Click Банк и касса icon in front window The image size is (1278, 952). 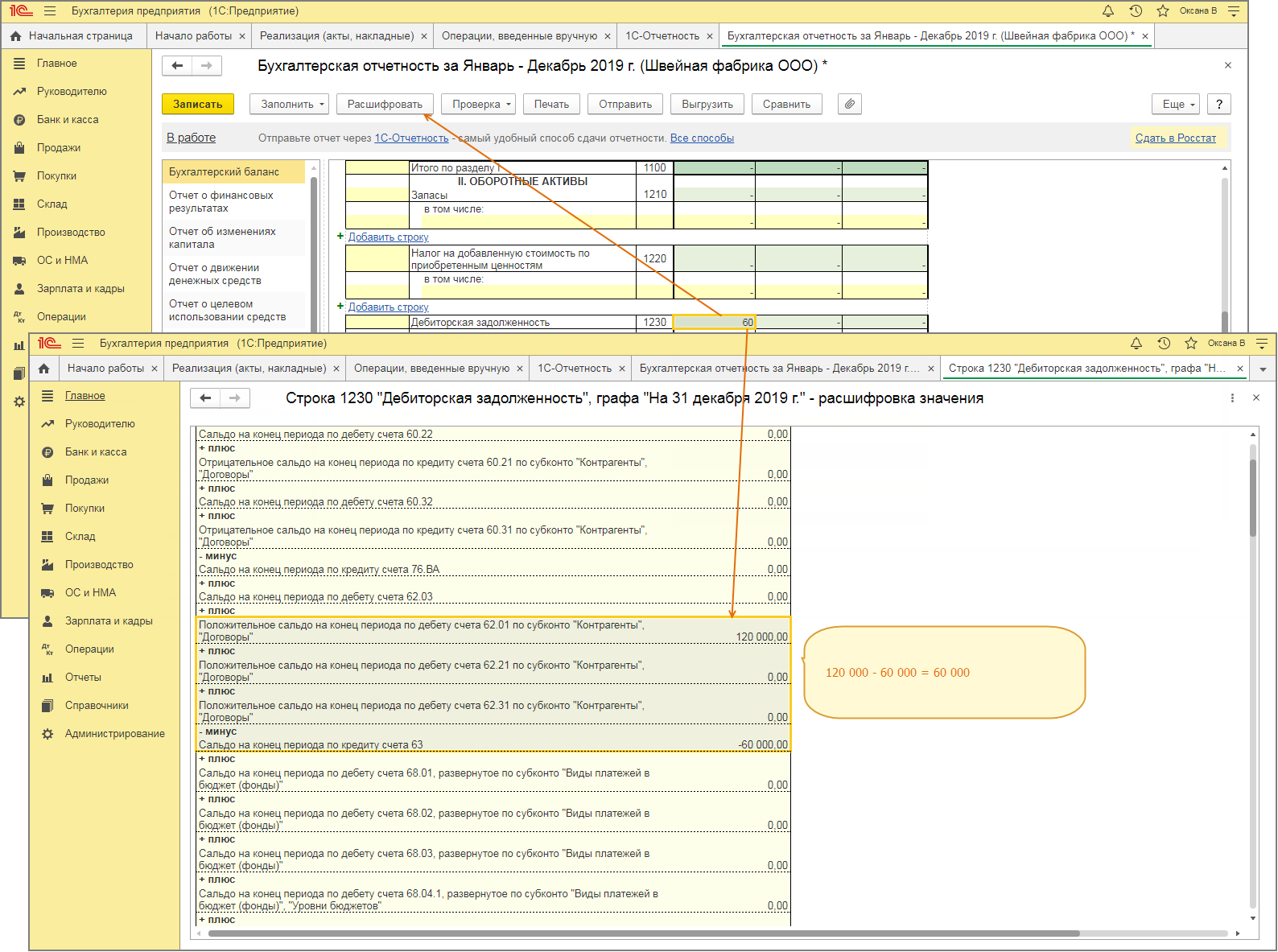point(47,452)
